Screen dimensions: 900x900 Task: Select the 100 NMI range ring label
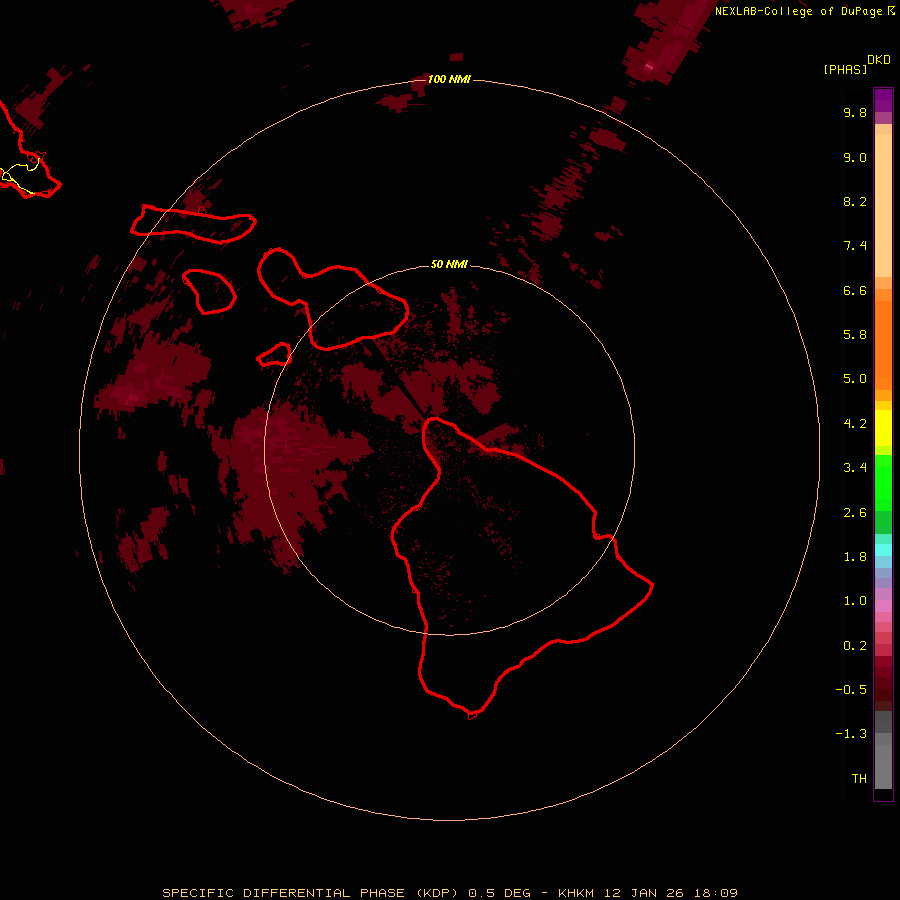click(449, 79)
